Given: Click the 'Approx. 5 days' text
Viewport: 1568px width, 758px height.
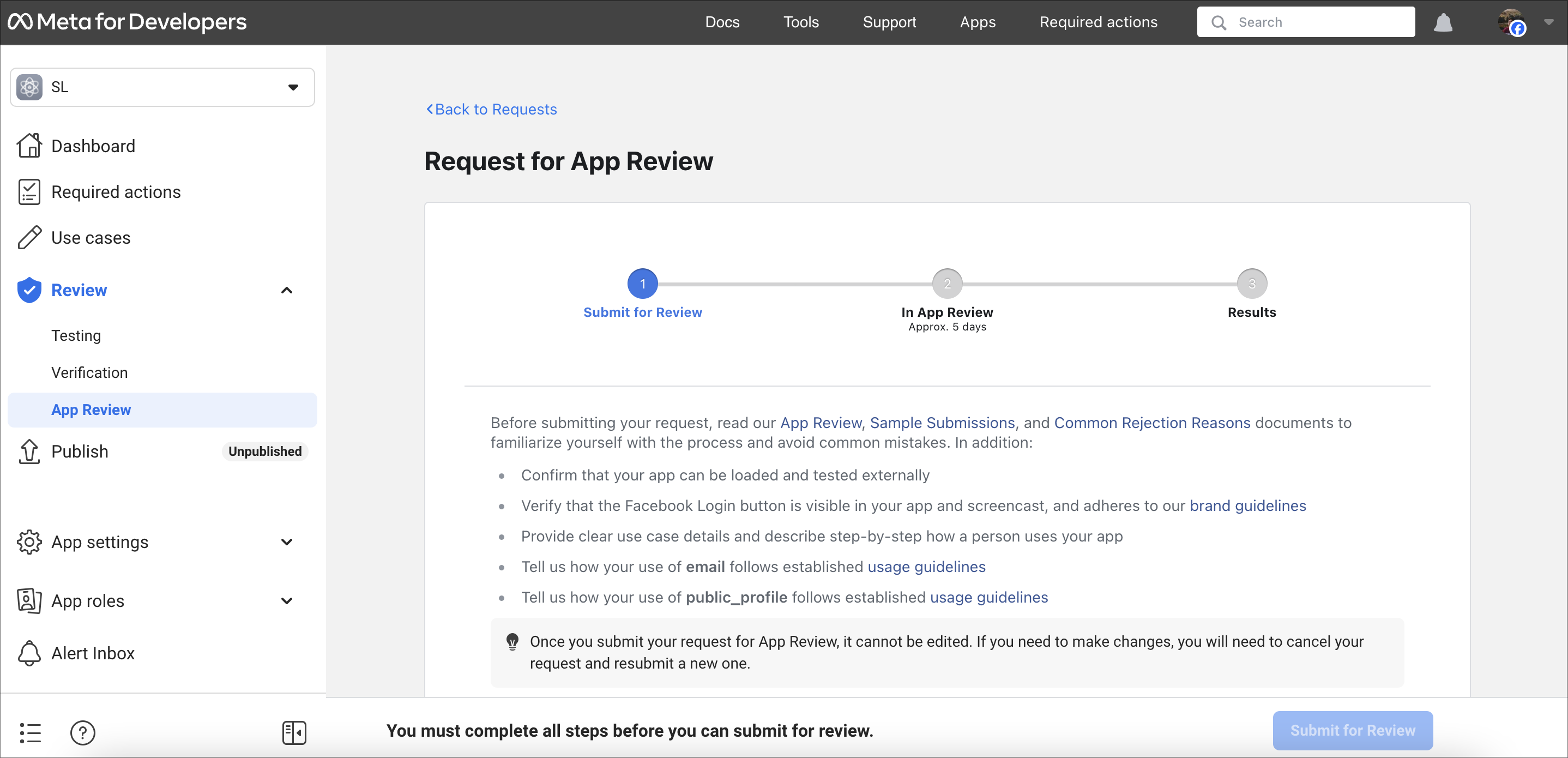Looking at the screenshot, I should coord(946,327).
